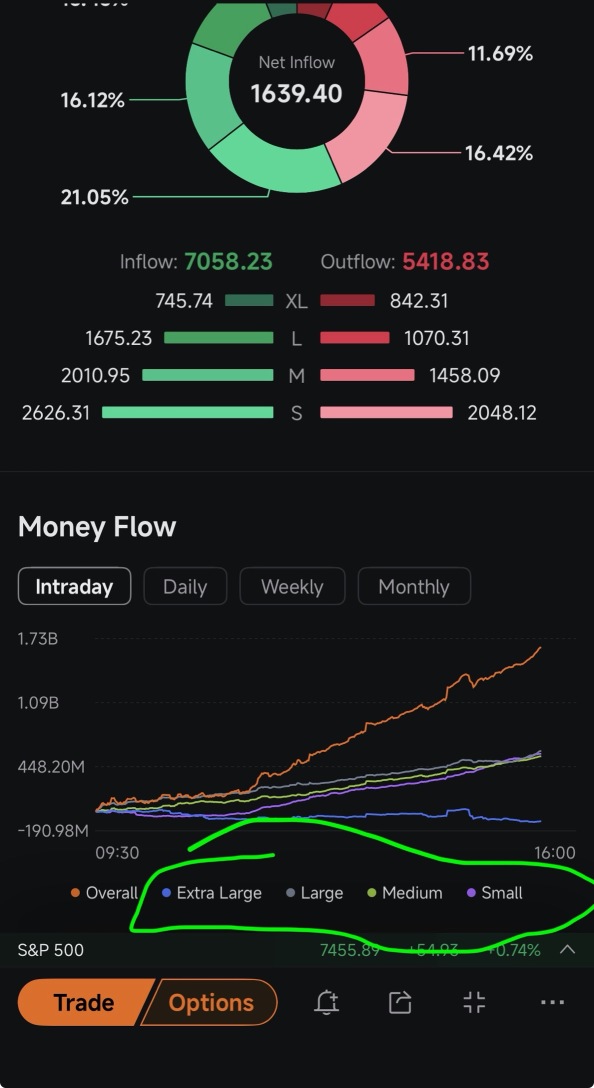Tap the collapse fullscreen arrows icon
Screen dimensions: 594x1088
[x=474, y=1002]
